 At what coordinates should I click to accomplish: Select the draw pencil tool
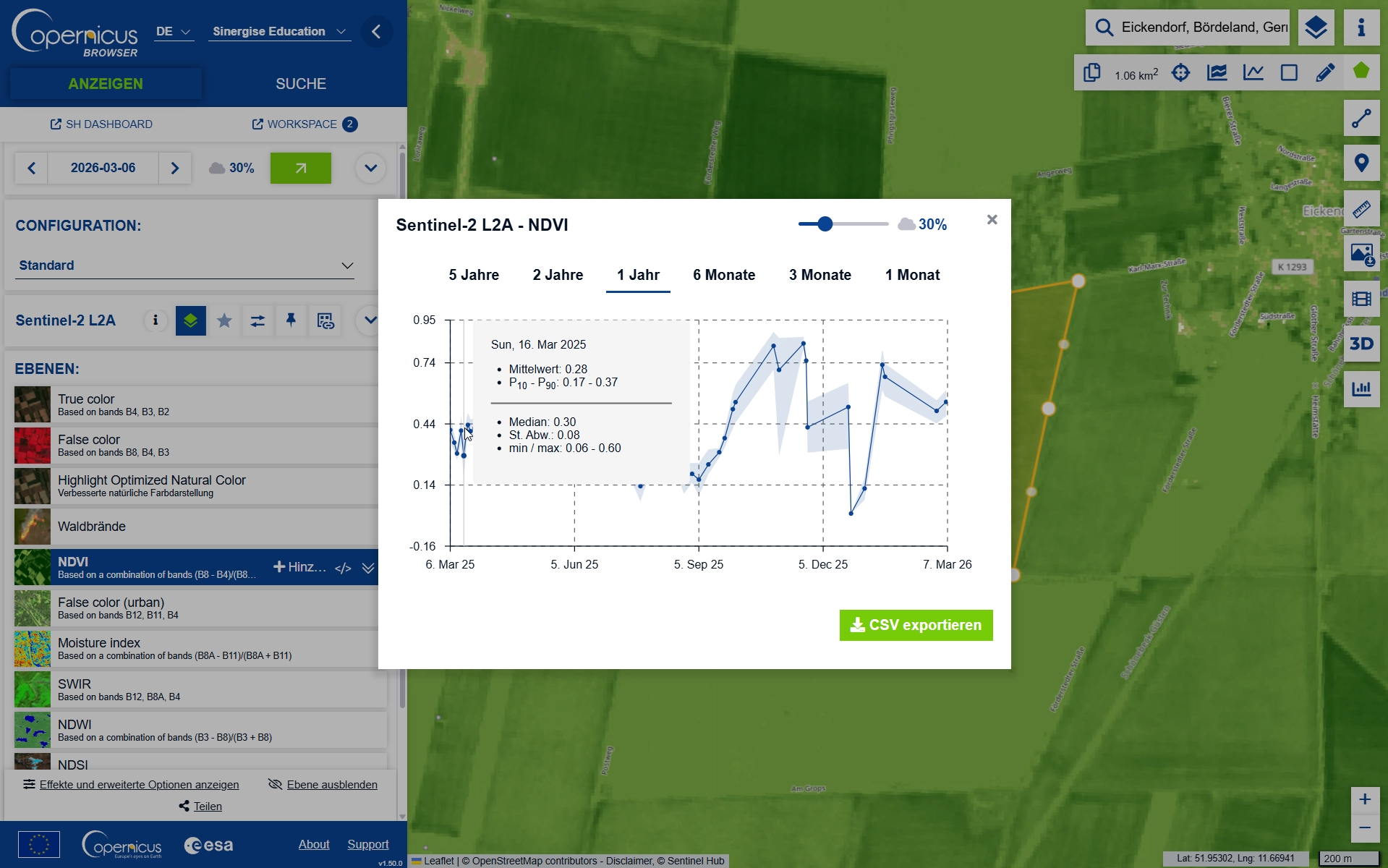pyautogui.click(x=1325, y=72)
